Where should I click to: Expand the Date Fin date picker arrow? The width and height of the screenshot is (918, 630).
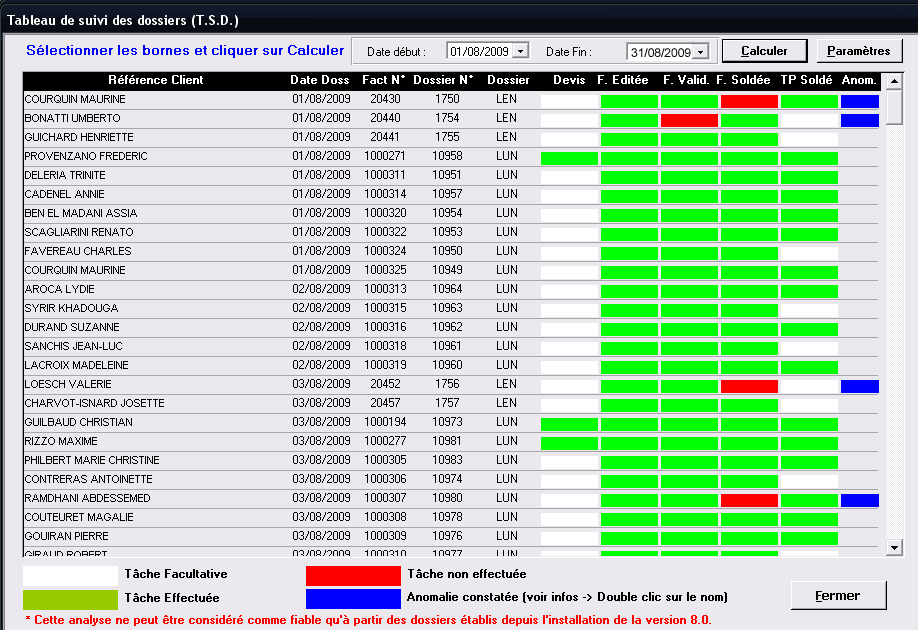tap(700, 52)
